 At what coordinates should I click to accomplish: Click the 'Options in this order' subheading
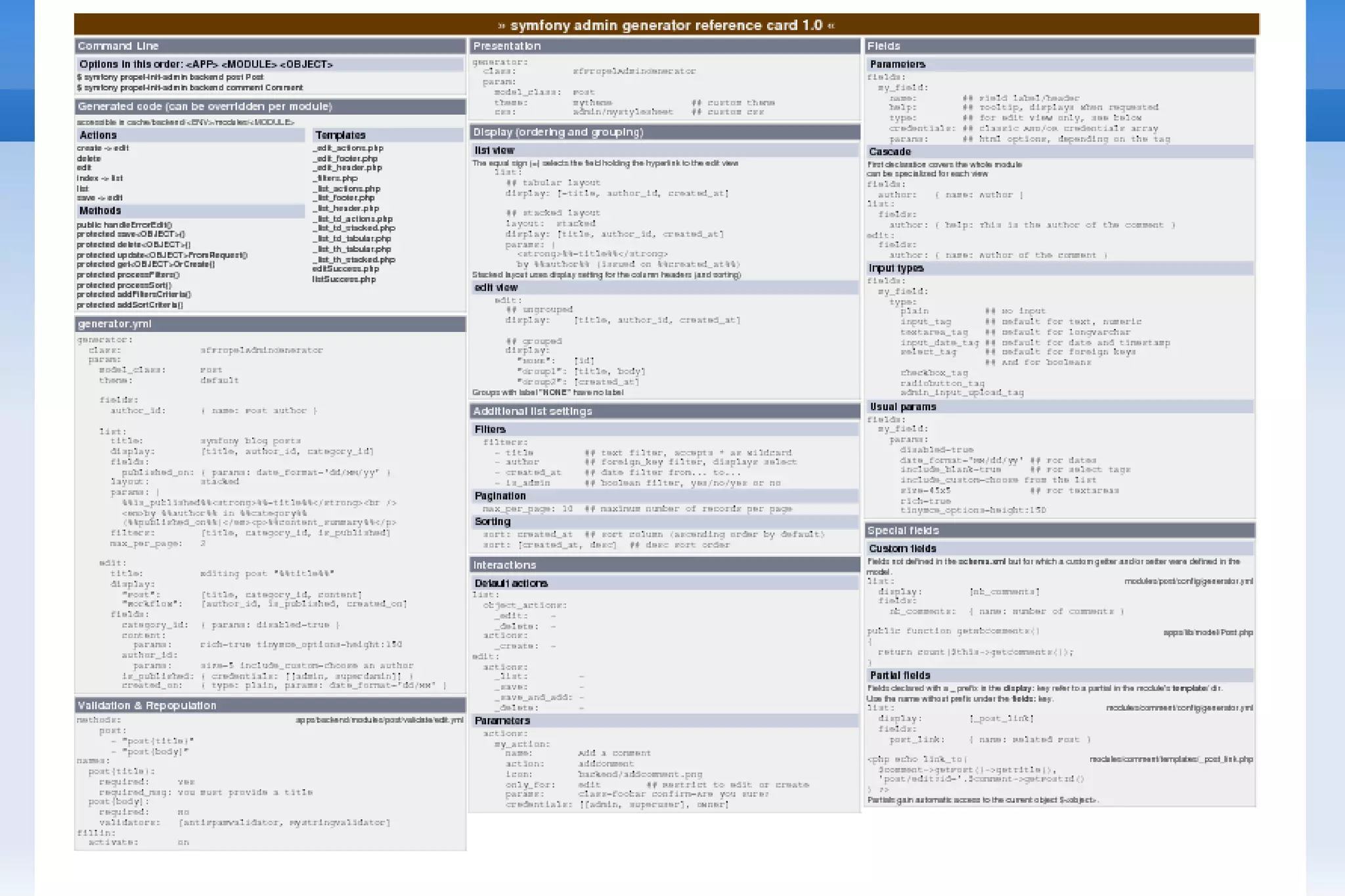tap(270, 64)
